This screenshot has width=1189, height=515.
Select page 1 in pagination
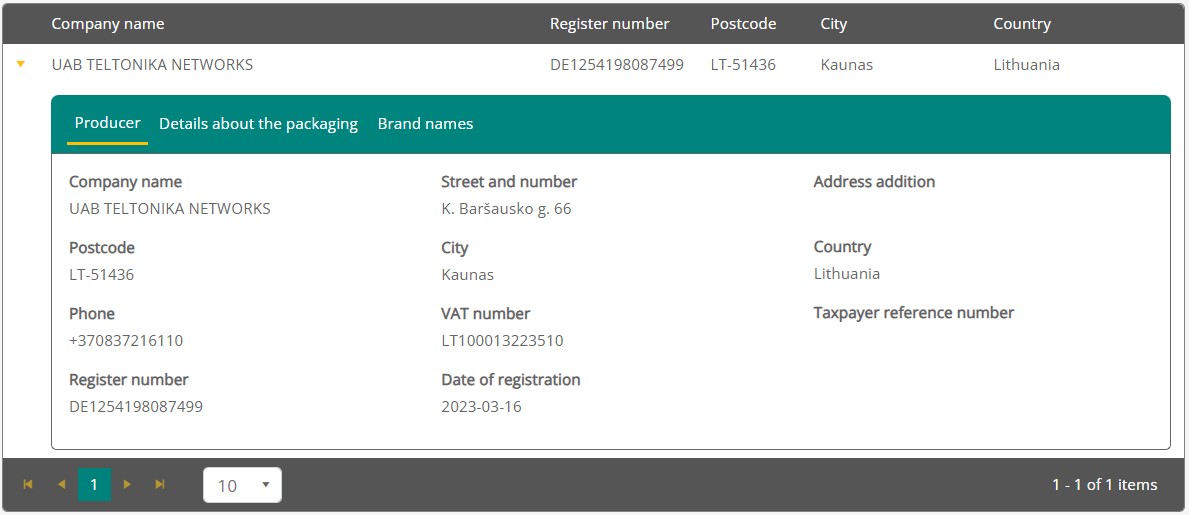click(x=94, y=485)
